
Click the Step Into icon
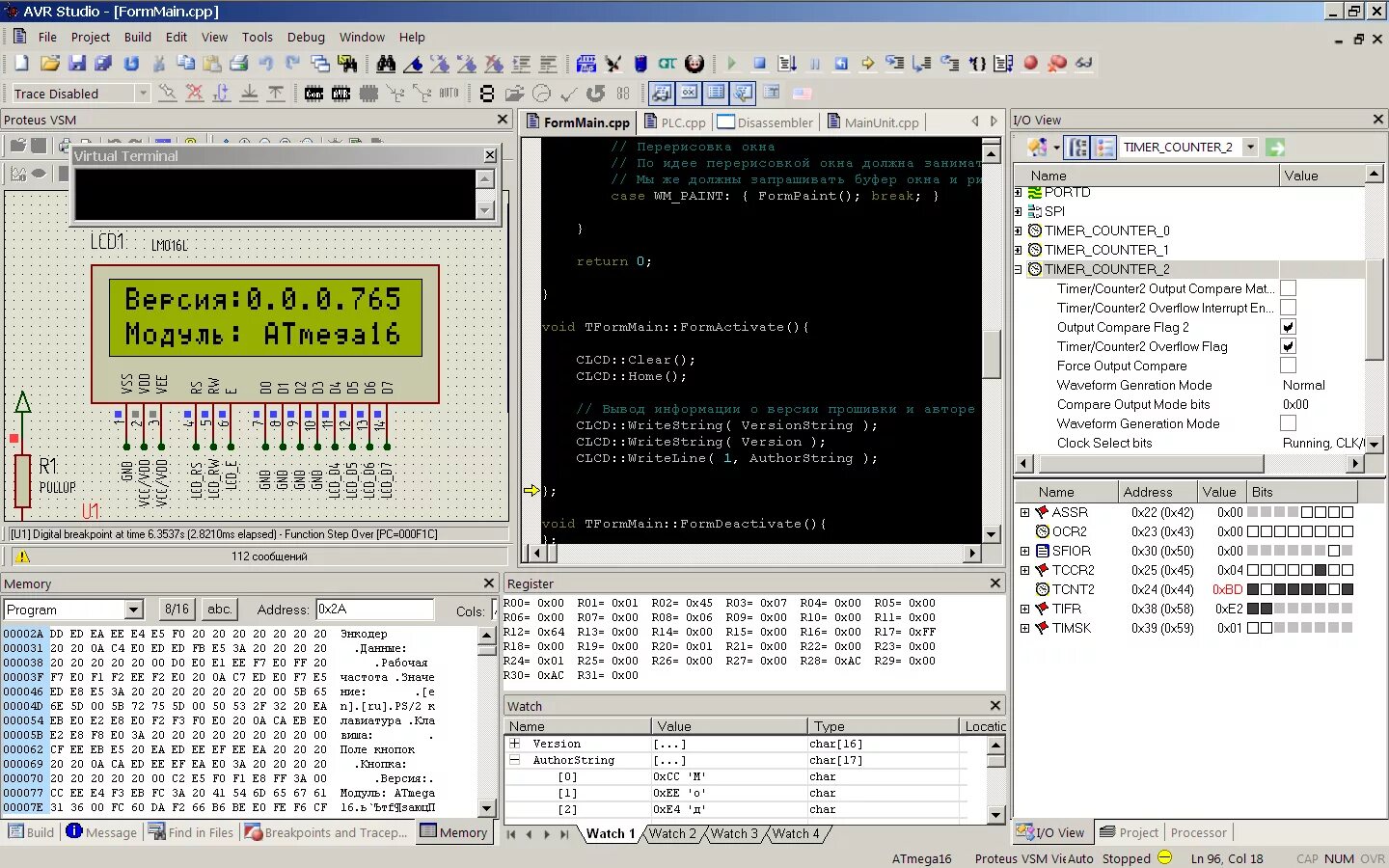(x=894, y=64)
